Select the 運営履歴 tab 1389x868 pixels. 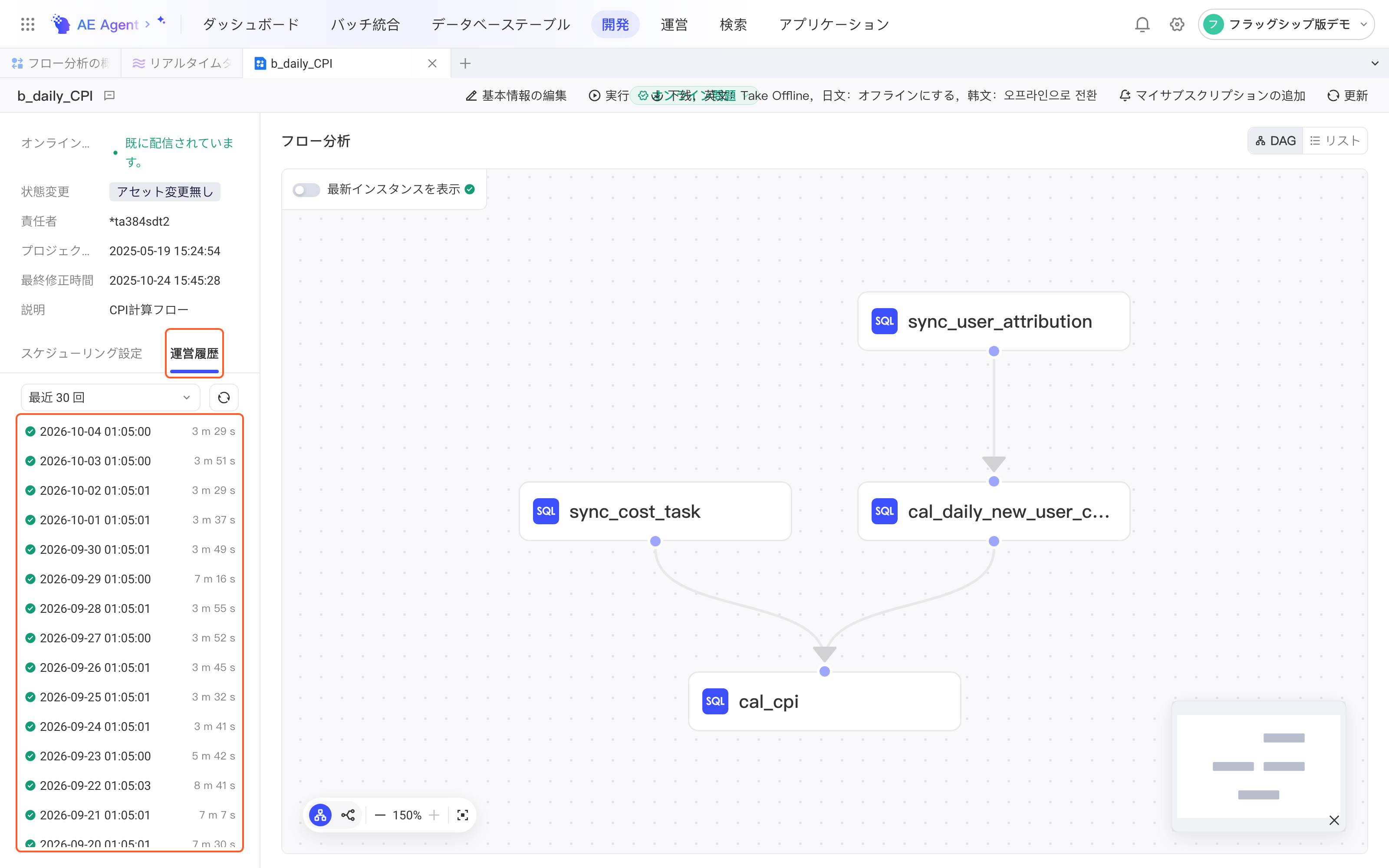pyautogui.click(x=194, y=353)
